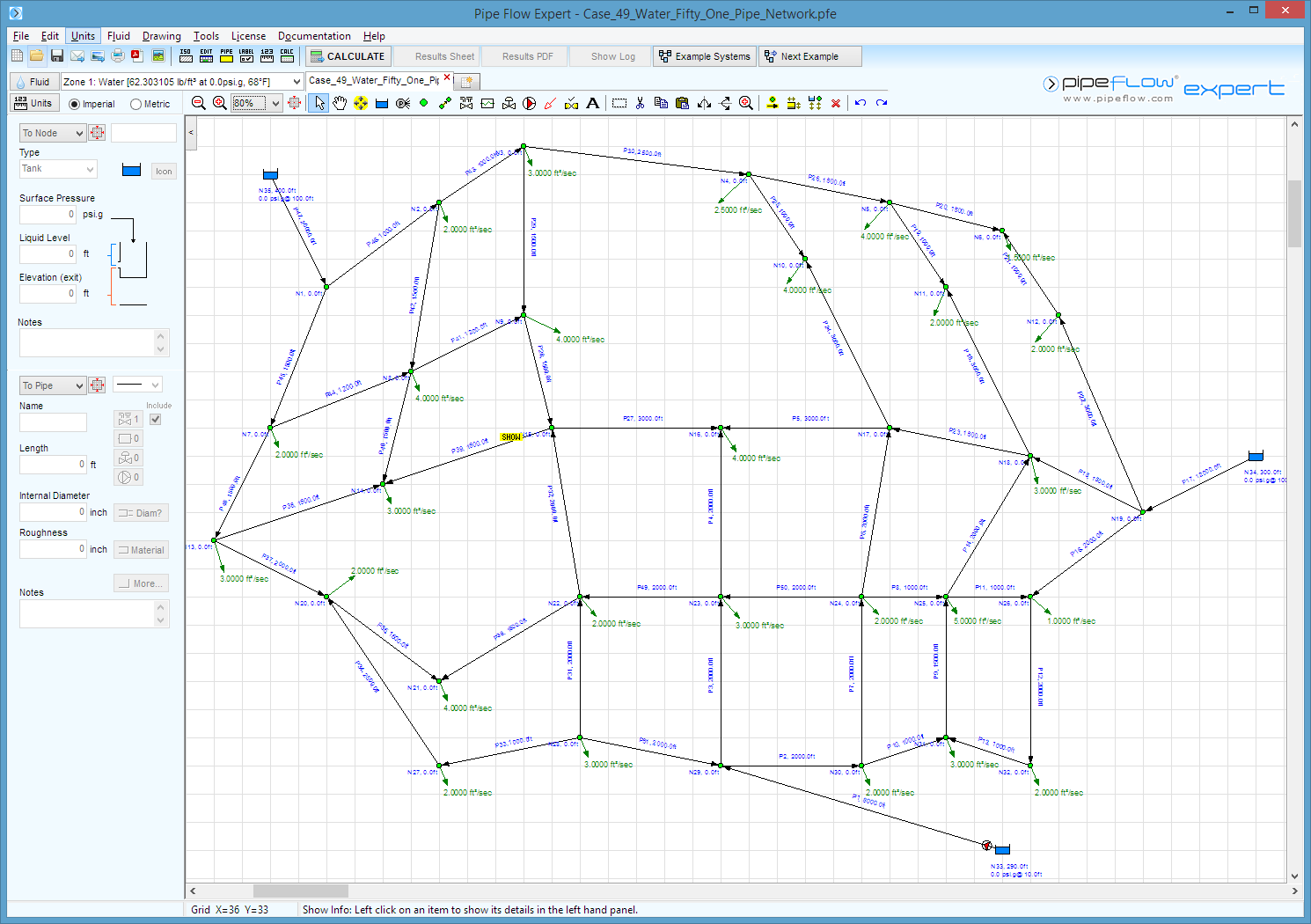This screenshot has height=924, width=1311.
Task: Click the Diam? button
Action: pos(141,513)
